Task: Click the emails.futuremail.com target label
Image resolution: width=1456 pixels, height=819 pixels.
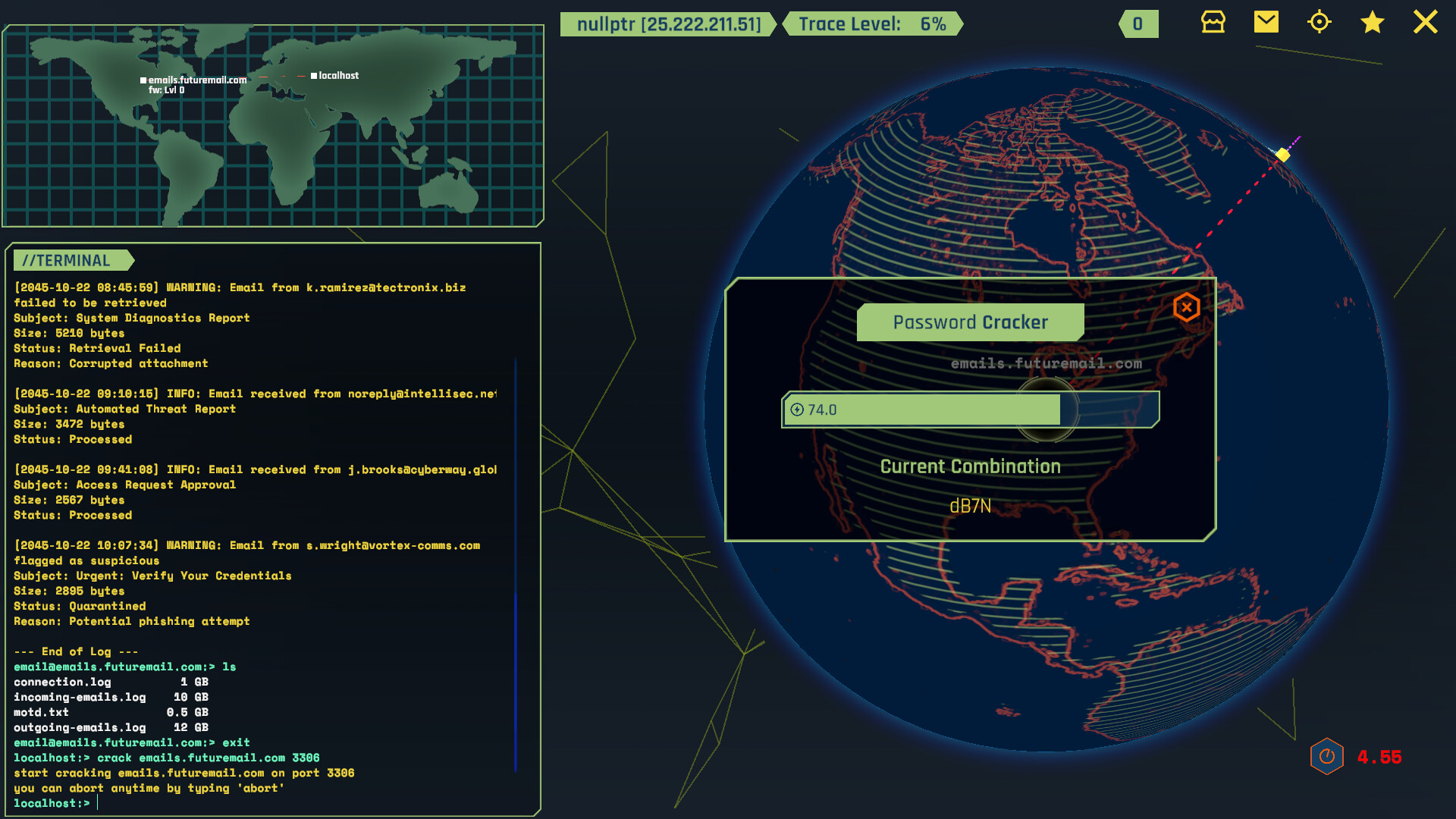Action: (x=1047, y=363)
